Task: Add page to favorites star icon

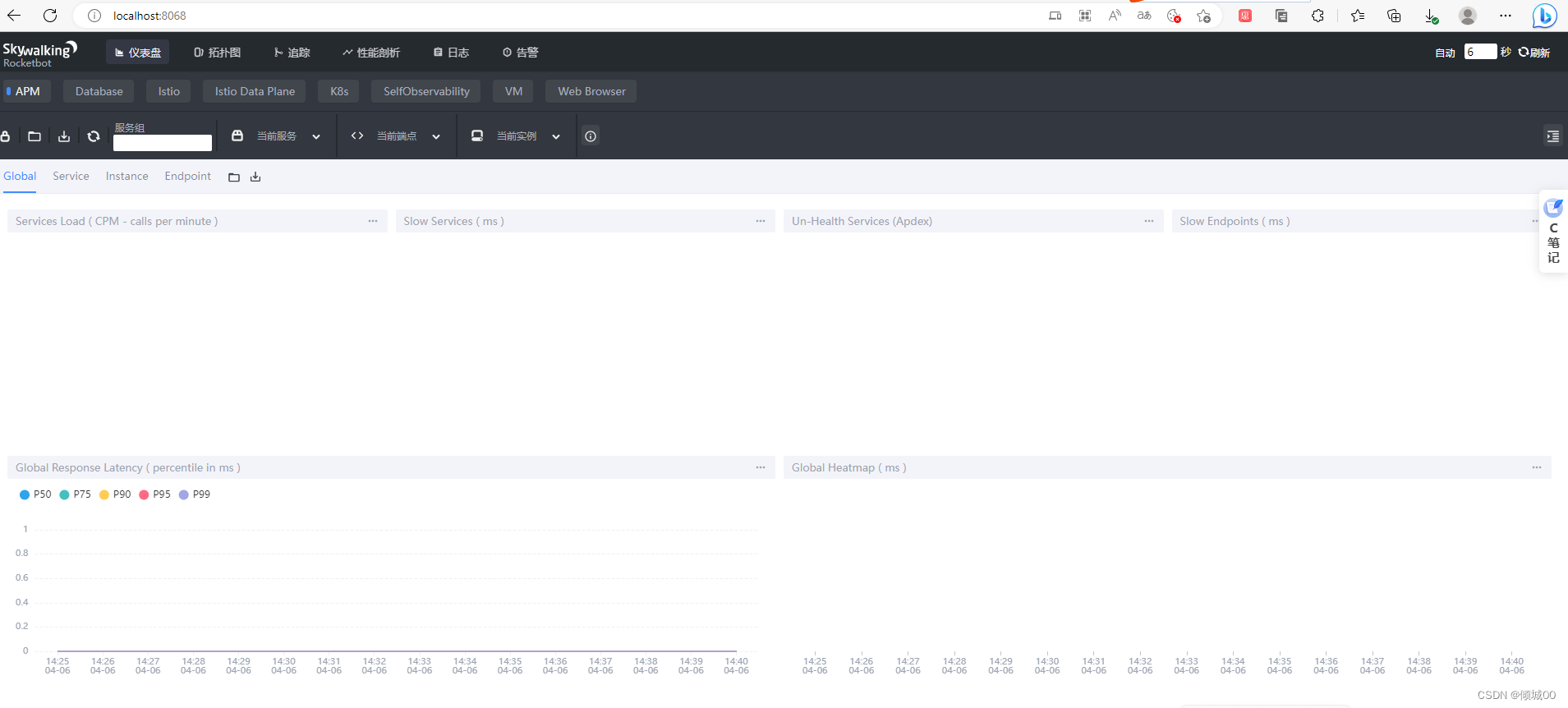Action: (1203, 16)
